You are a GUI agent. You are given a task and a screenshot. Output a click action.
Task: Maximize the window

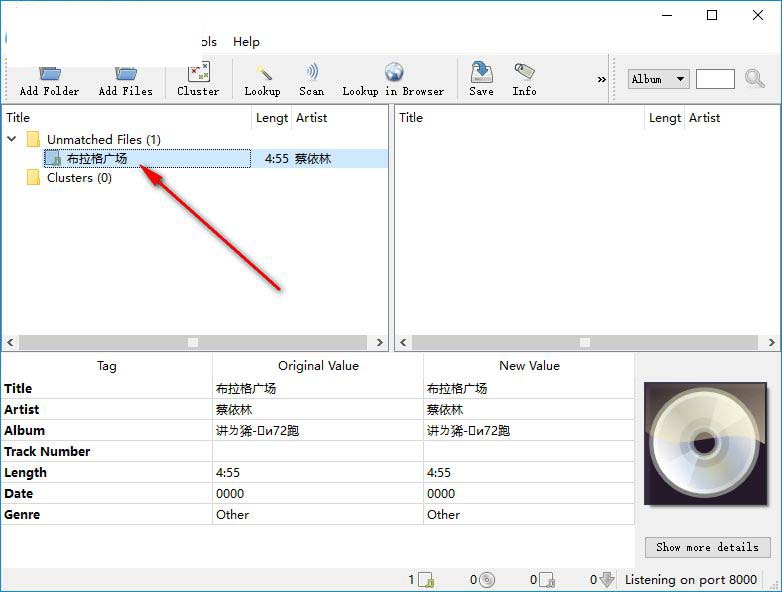click(x=712, y=15)
